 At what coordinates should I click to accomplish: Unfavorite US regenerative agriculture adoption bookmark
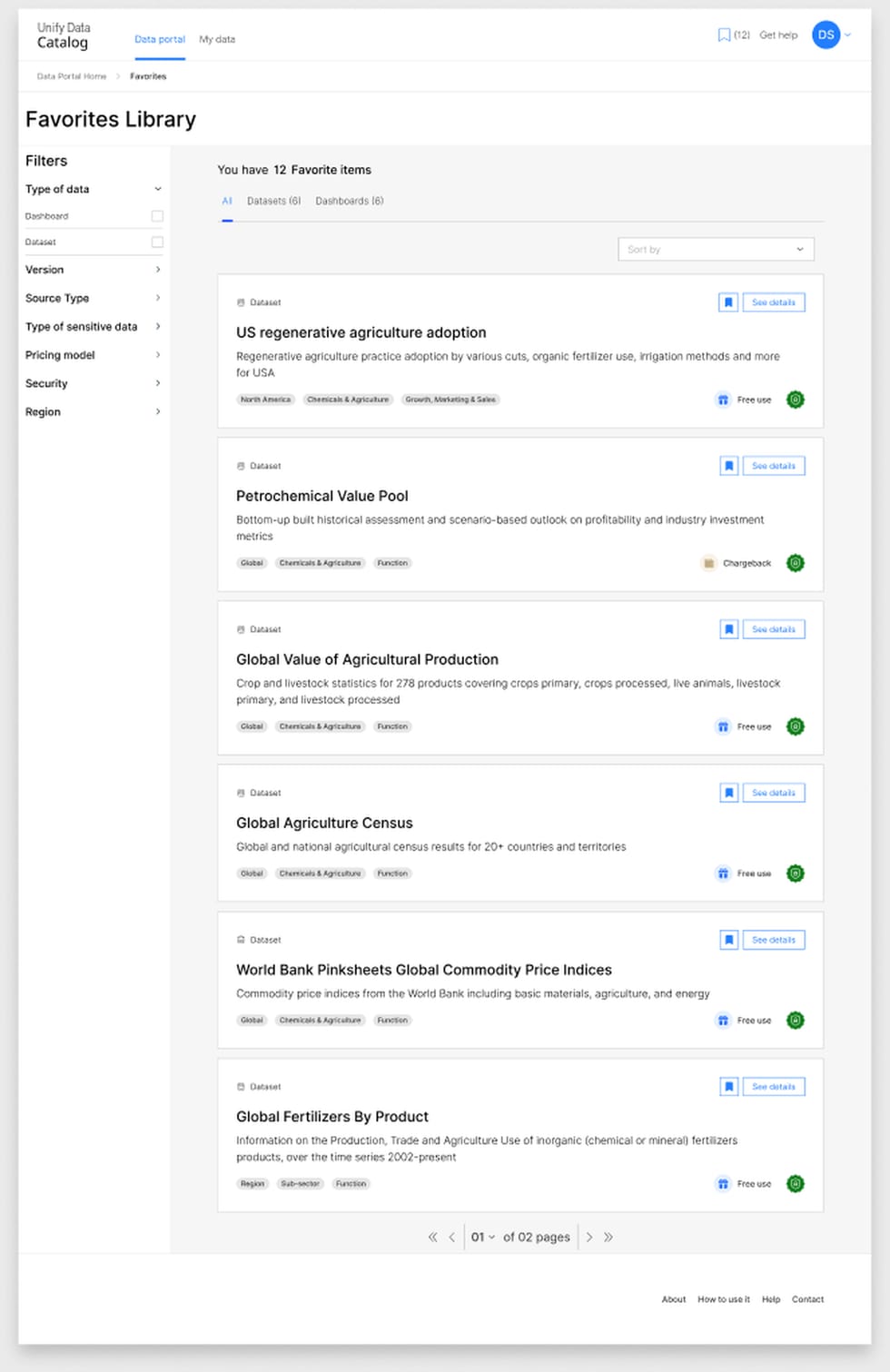[x=728, y=302]
